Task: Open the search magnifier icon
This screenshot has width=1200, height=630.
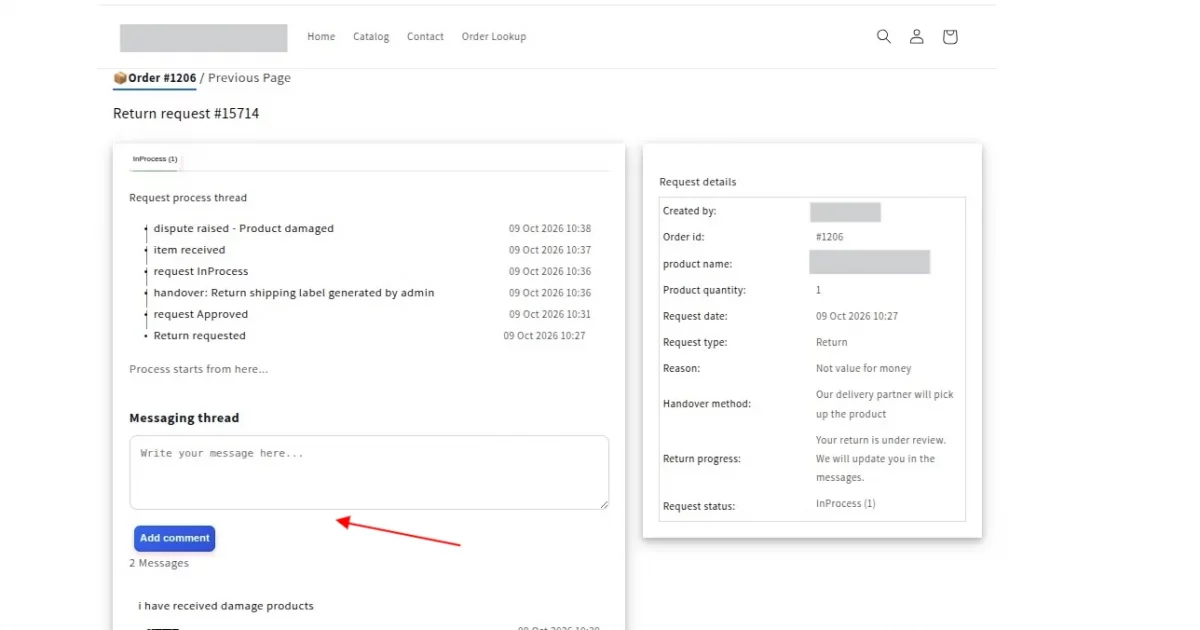Action: pos(883,36)
